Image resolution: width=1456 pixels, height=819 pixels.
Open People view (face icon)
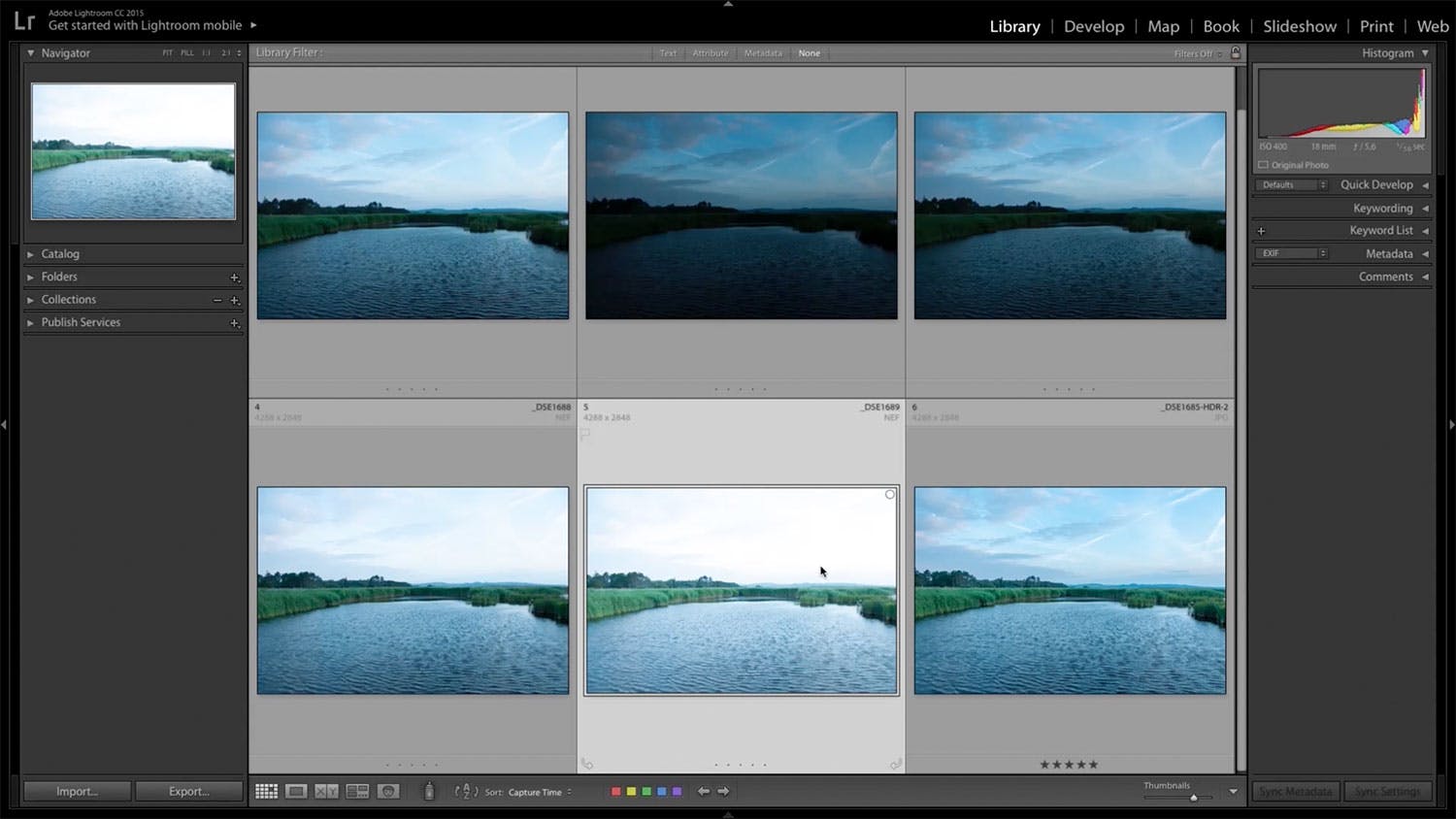point(388,792)
